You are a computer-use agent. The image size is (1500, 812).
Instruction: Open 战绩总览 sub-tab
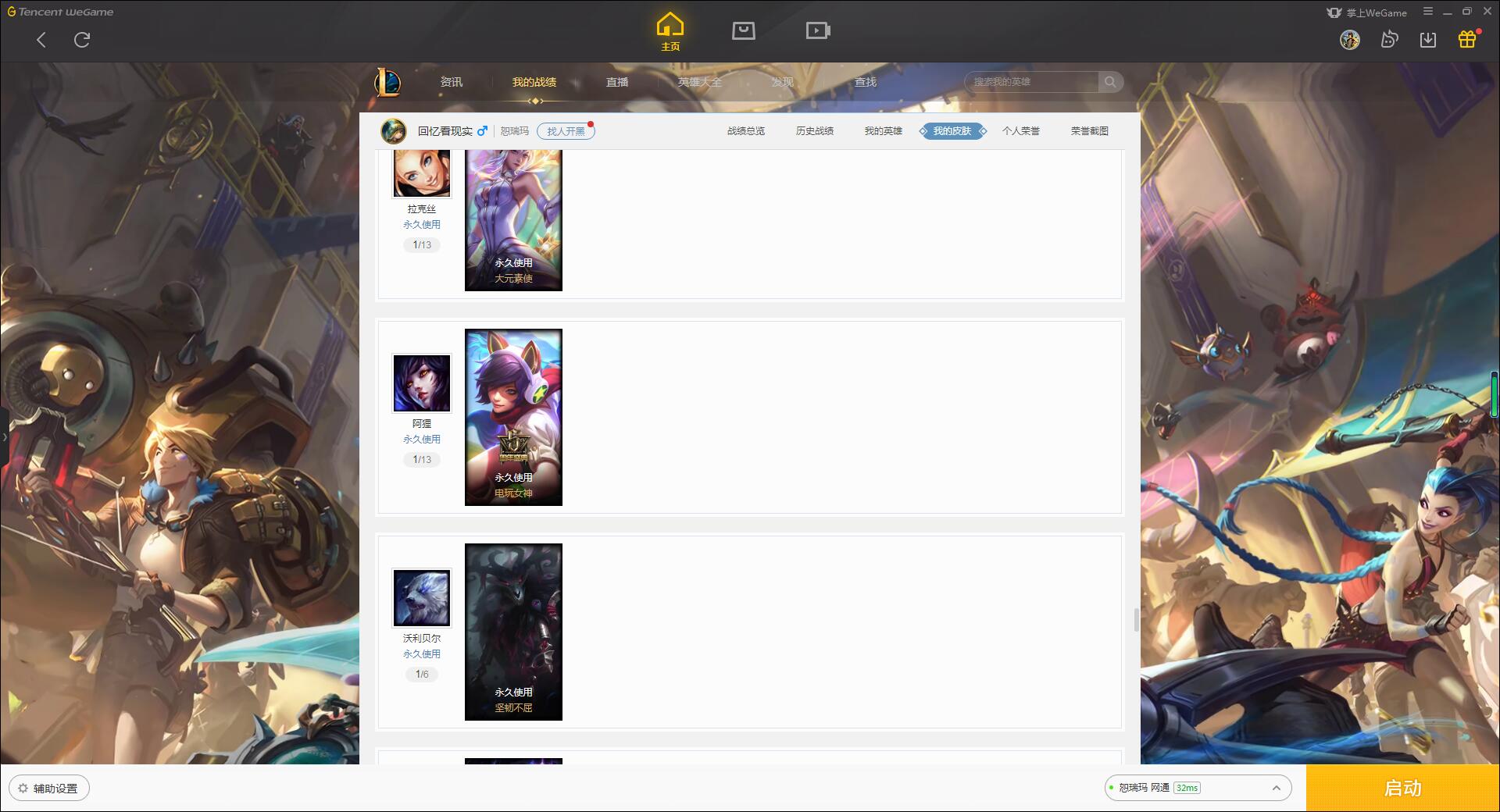tap(746, 131)
